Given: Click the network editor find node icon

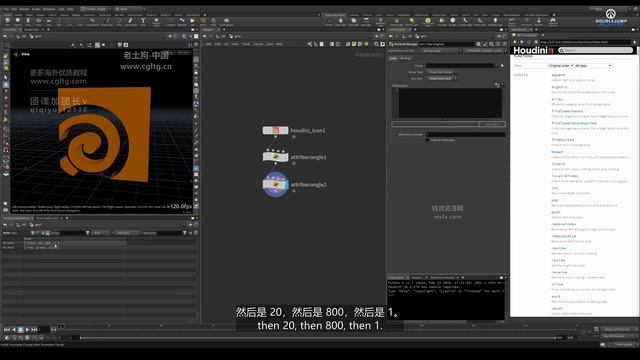Looking at the screenshot, I should pyautogui.click(x=376, y=44).
